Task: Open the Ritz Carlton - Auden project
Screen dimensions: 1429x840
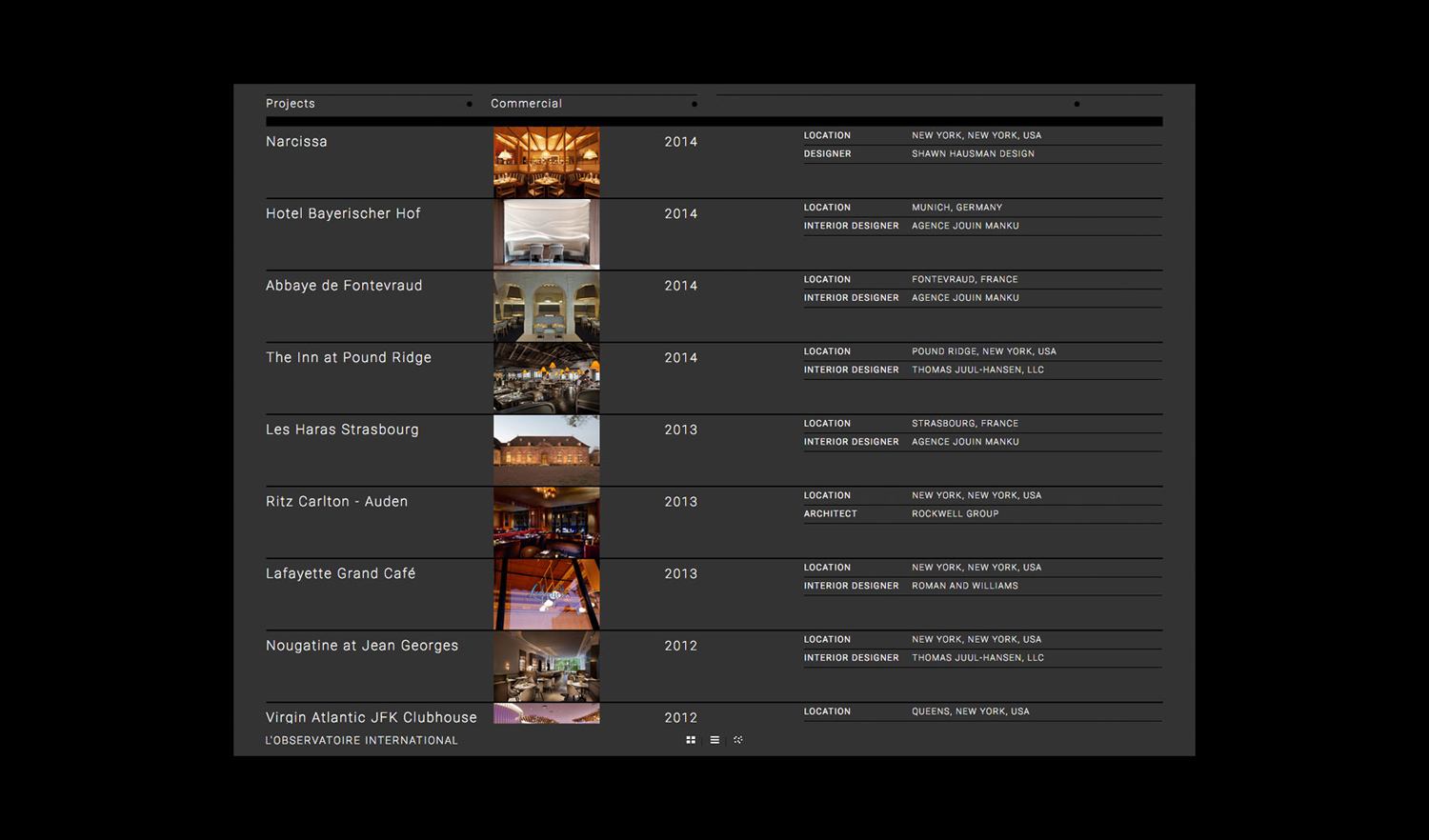Action: [336, 502]
